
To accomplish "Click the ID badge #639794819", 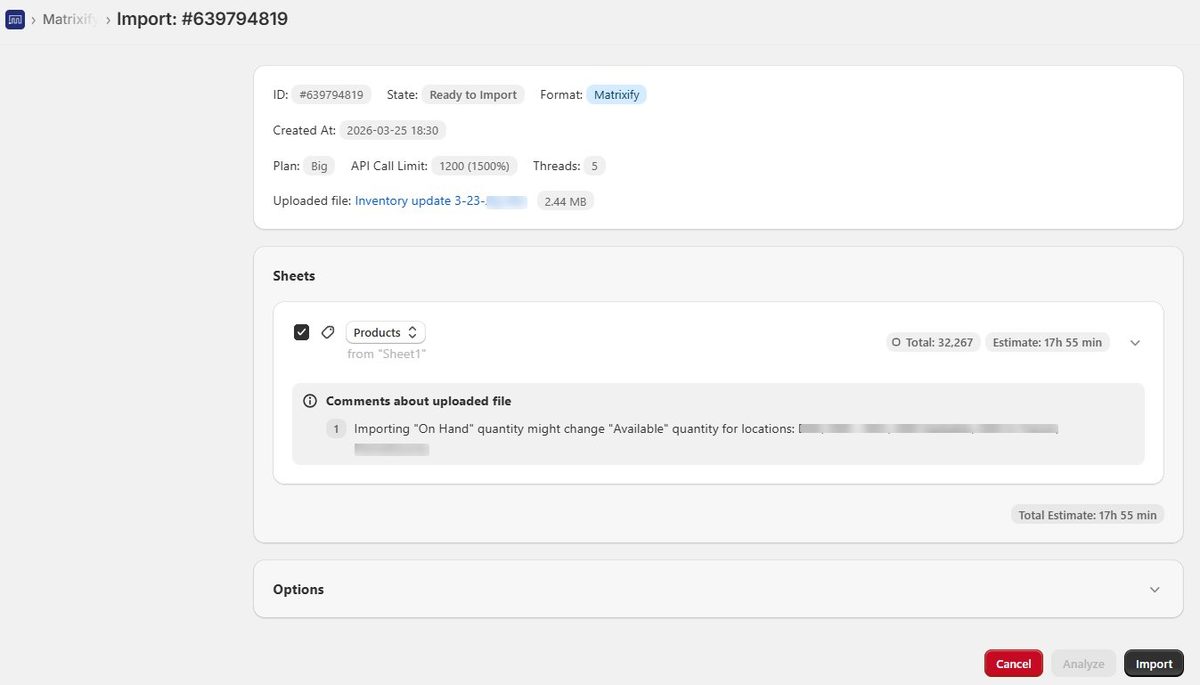I will pyautogui.click(x=332, y=95).
